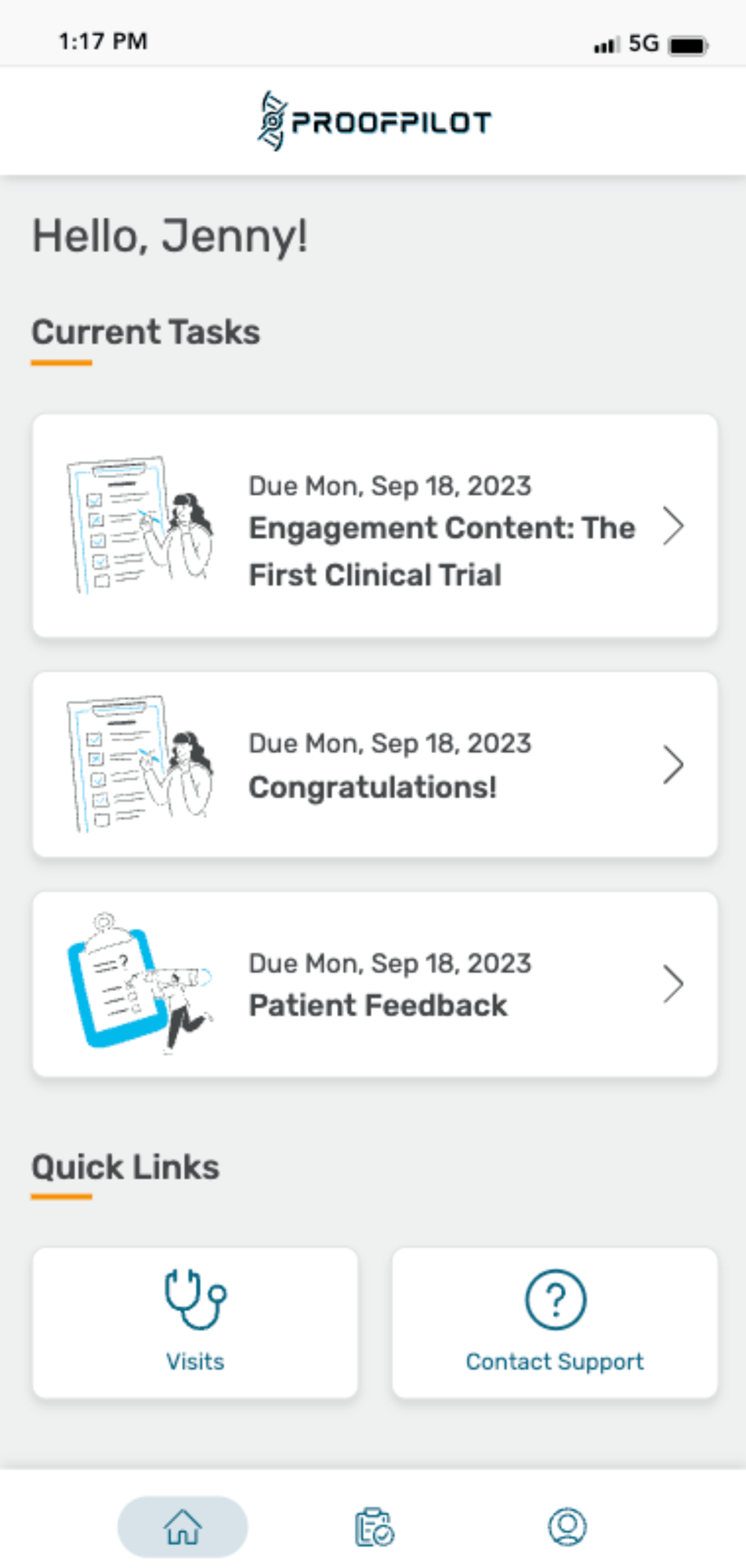Open the Congratulations! task title
Viewport: 746px width, 1568px height.
(x=373, y=787)
